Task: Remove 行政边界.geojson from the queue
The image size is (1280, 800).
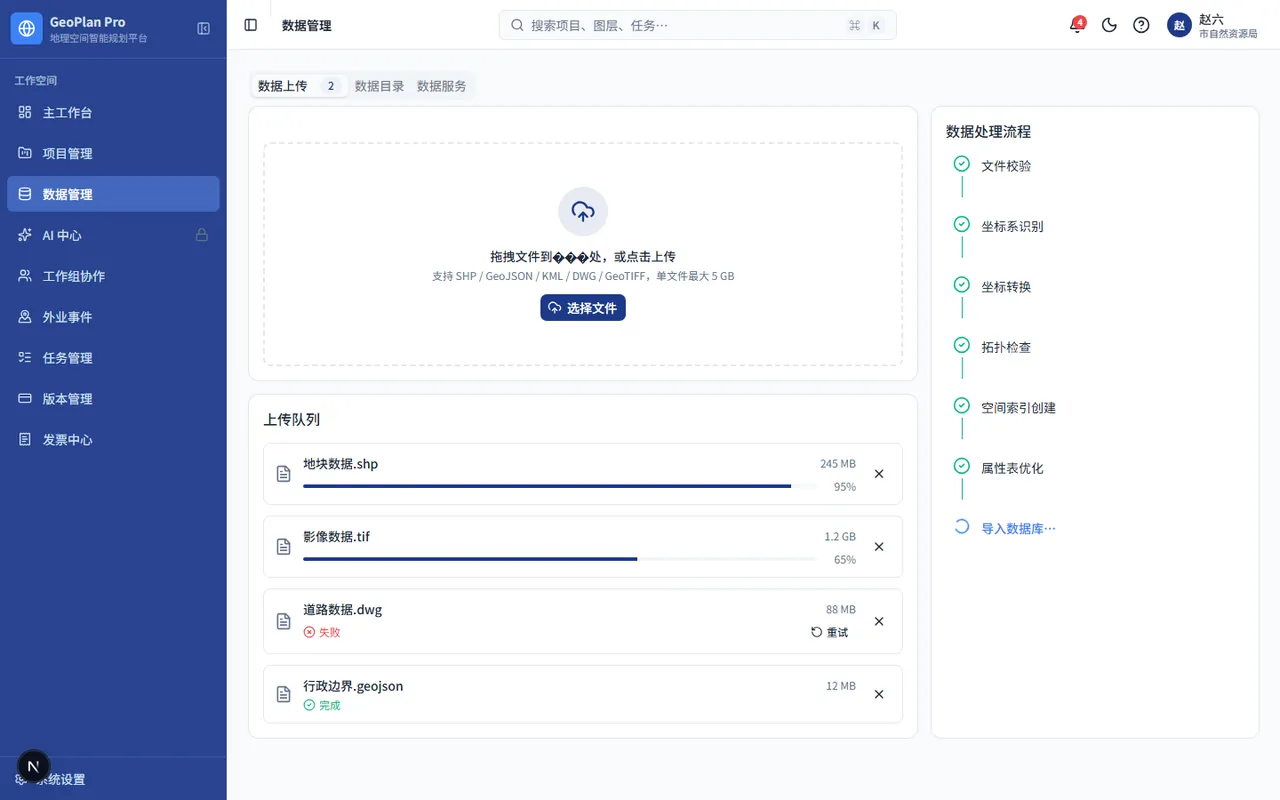Action: click(879, 694)
